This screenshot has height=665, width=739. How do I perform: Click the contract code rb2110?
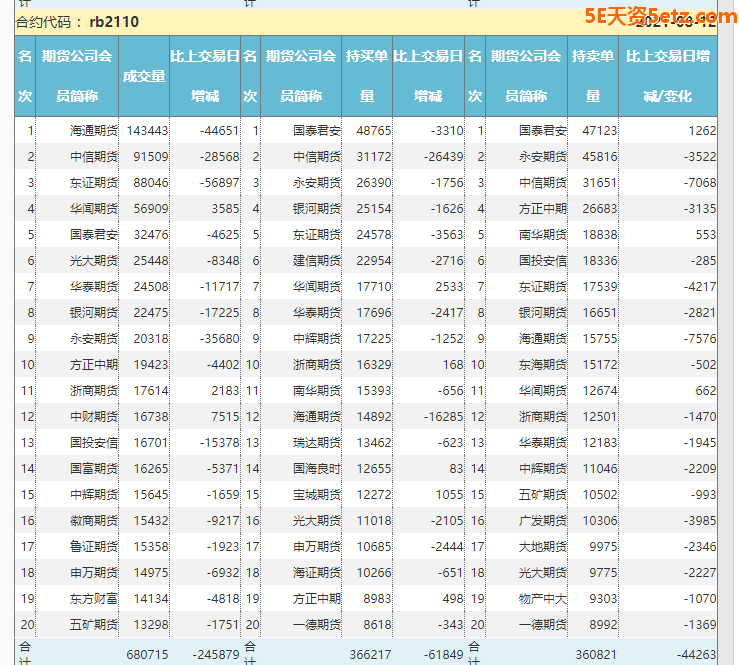(x=113, y=21)
